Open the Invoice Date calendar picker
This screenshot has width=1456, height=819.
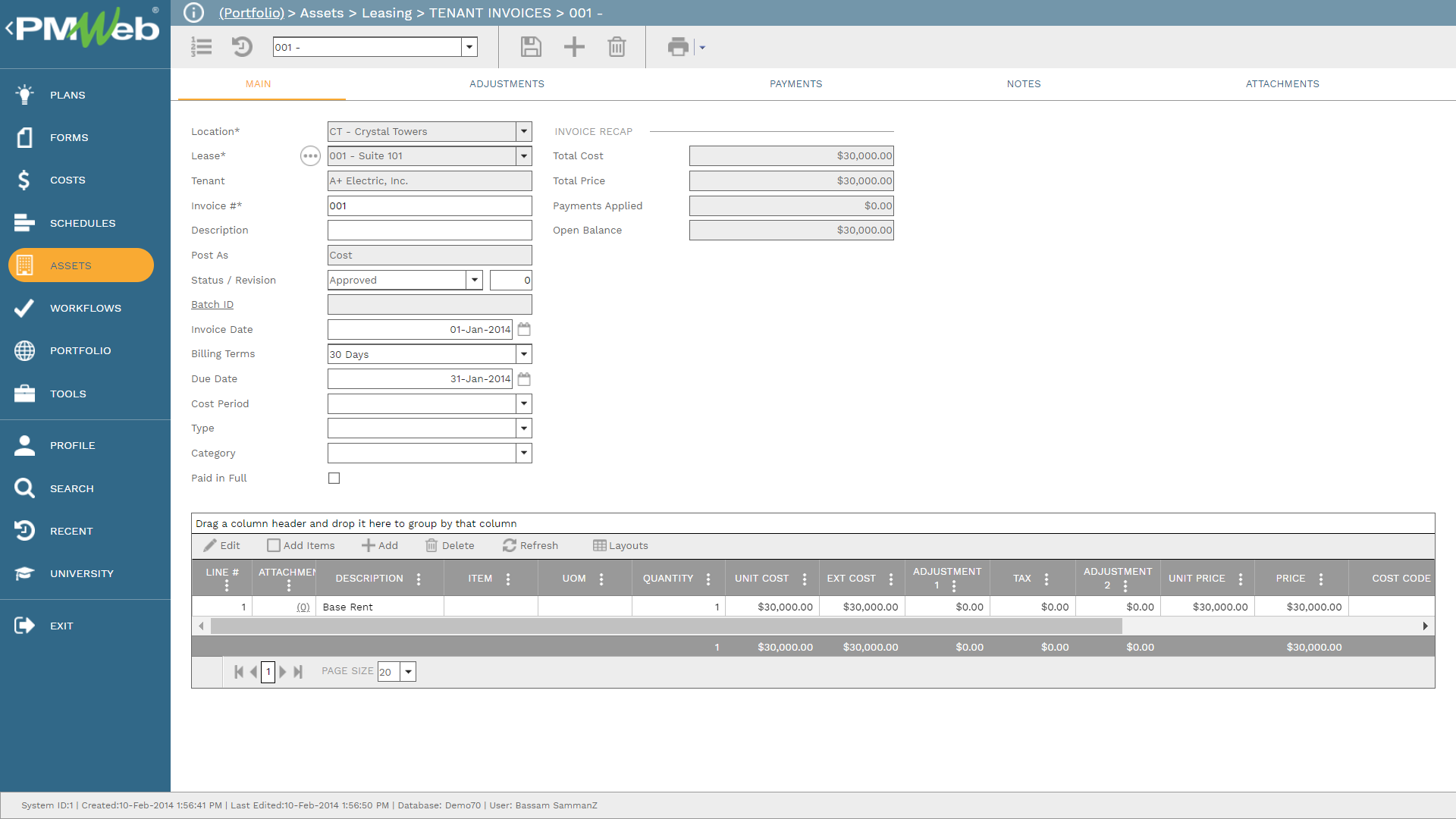tap(524, 329)
